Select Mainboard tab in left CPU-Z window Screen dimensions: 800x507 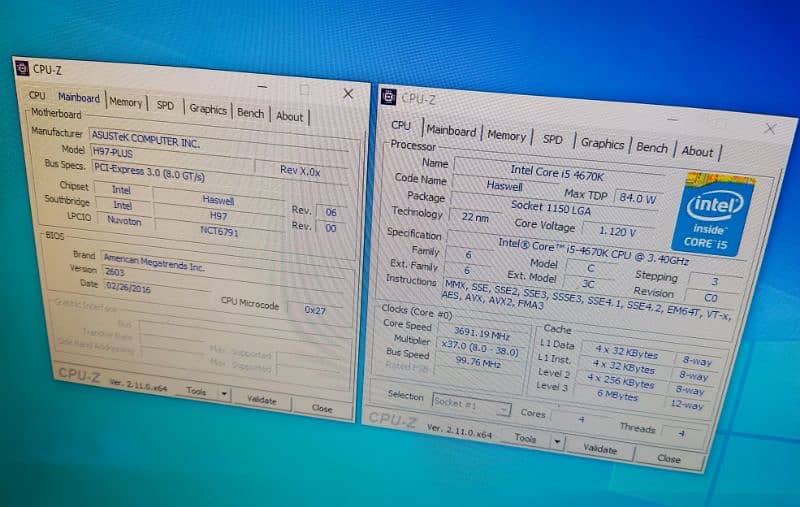[79, 98]
